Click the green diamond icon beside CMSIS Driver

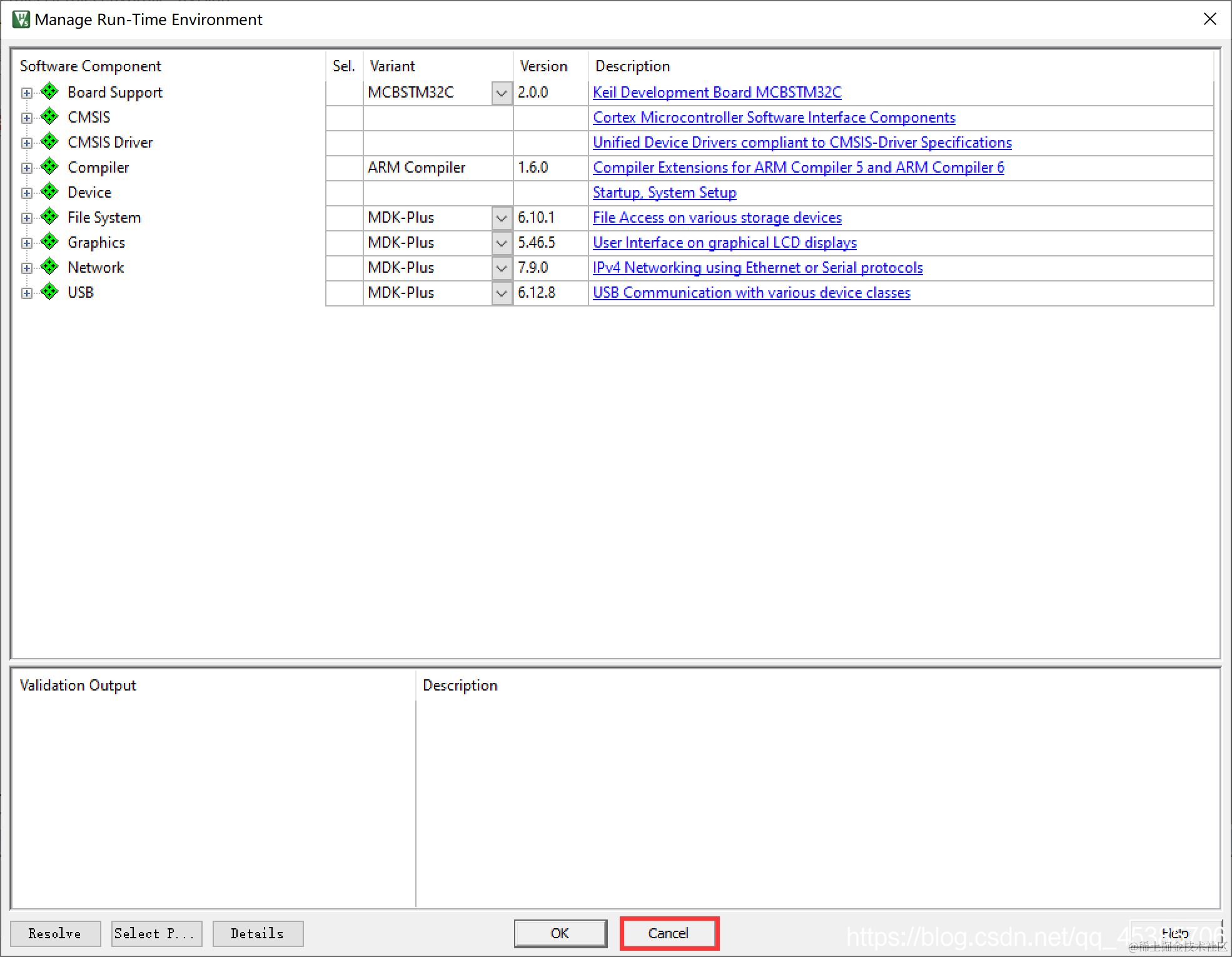[x=49, y=142]
